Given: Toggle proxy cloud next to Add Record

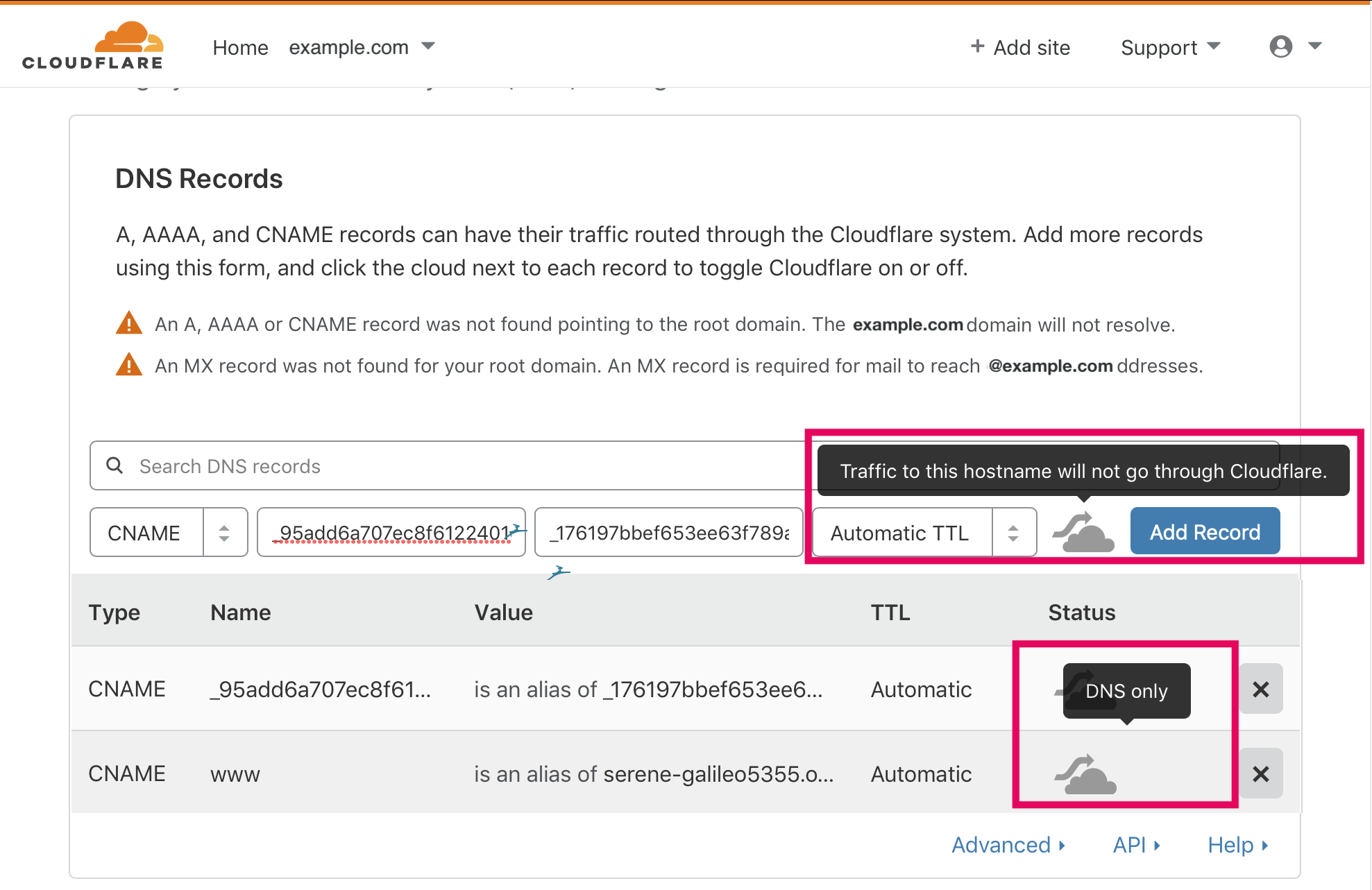Looking at the screenshot, I should (x=1084, y=532).
